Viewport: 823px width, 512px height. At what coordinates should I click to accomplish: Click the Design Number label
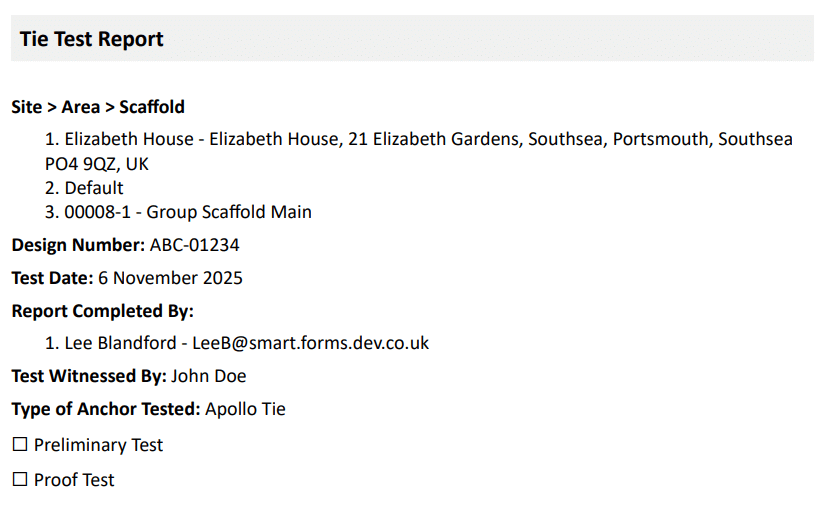pos(78,245)
